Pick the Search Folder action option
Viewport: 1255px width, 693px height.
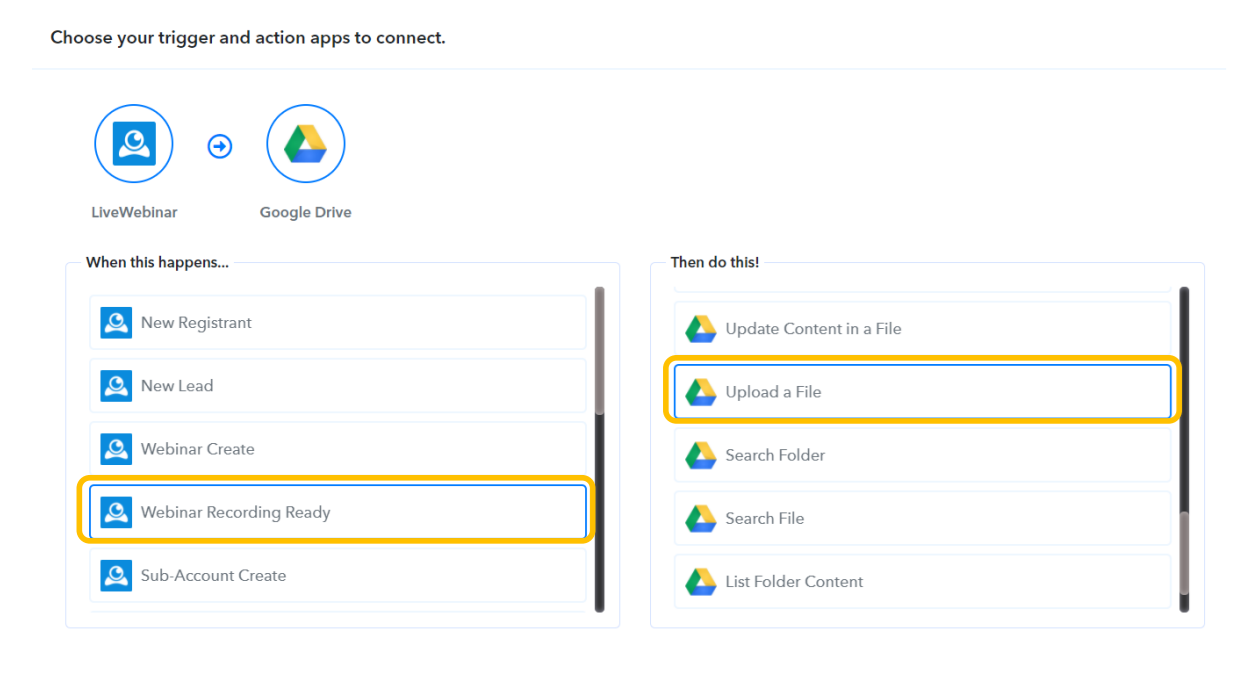(921, 455)
